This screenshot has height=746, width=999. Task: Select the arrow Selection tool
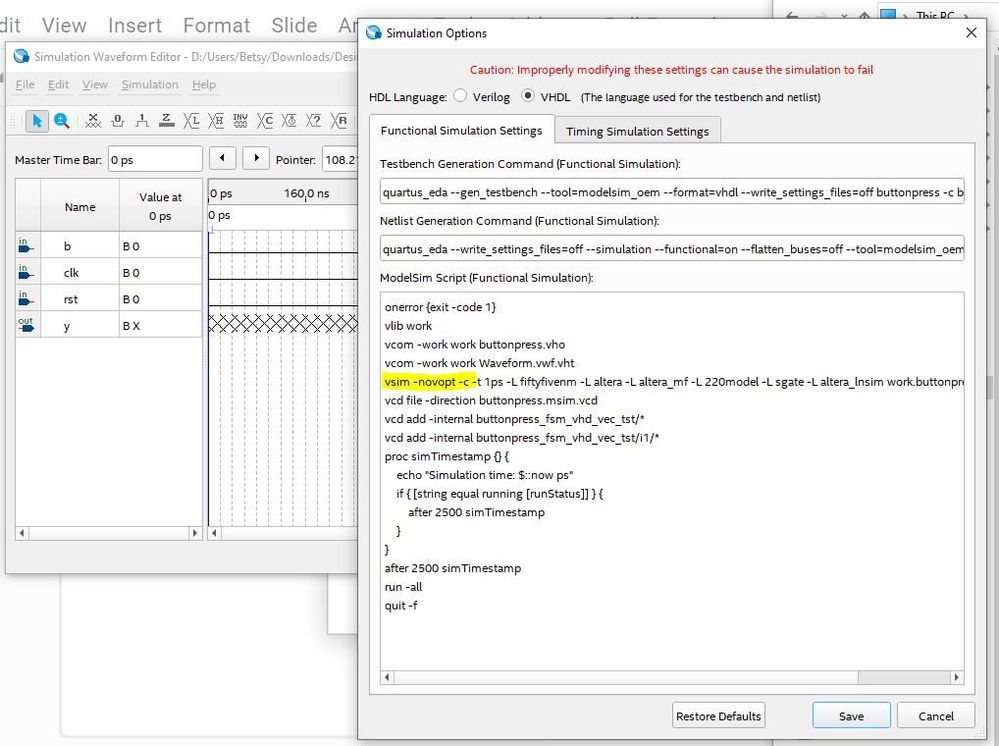point(37,121)
